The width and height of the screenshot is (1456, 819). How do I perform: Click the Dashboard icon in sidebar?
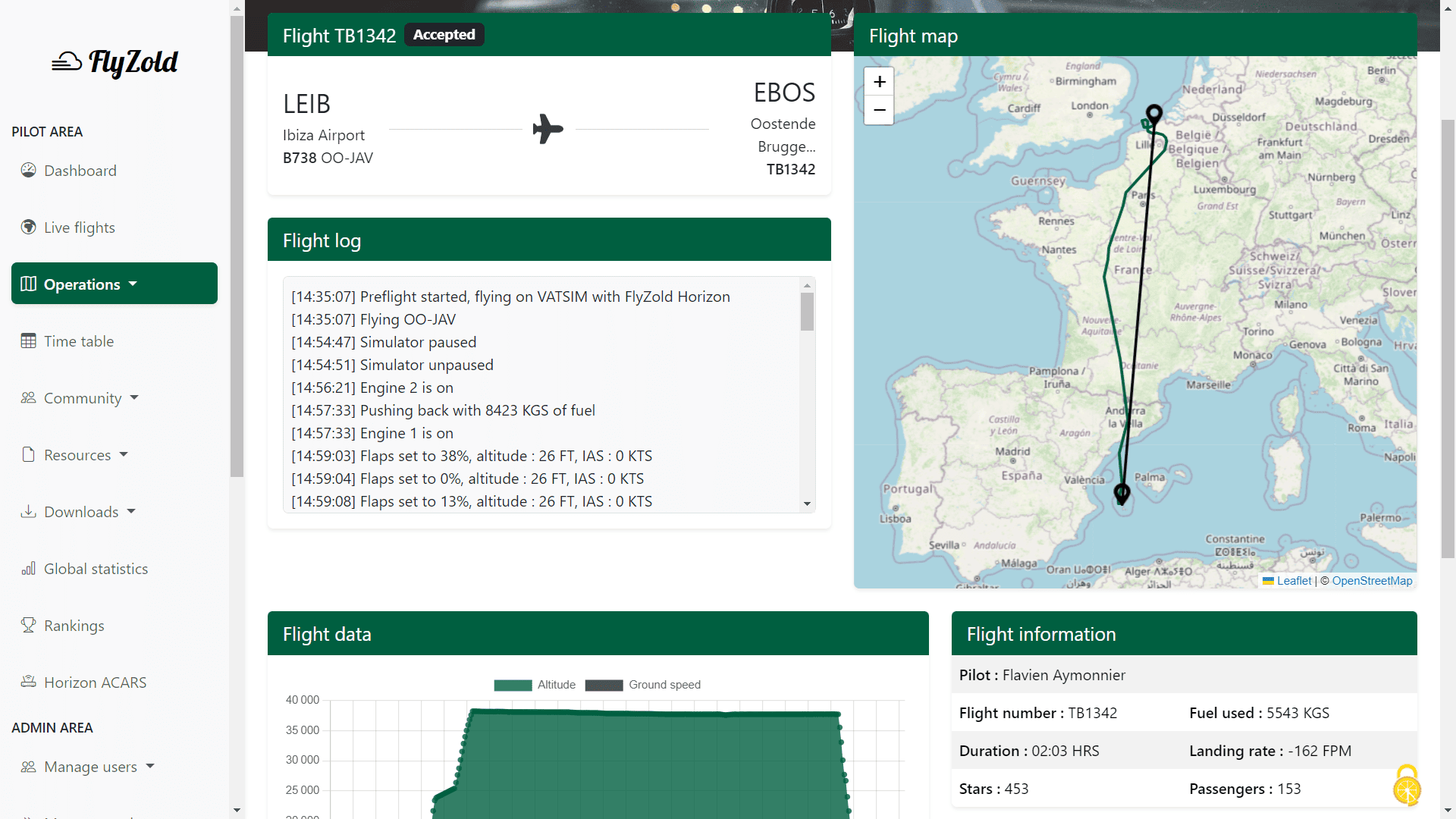coord(28,169)
